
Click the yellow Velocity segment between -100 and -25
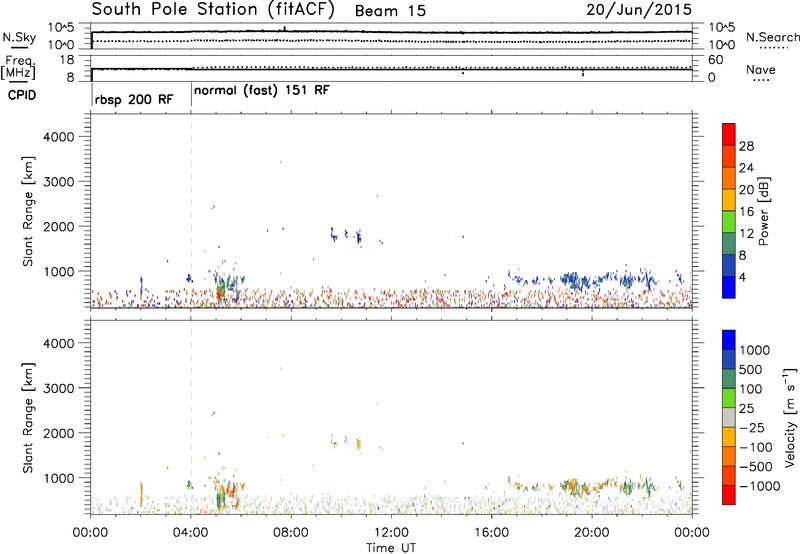729,437
